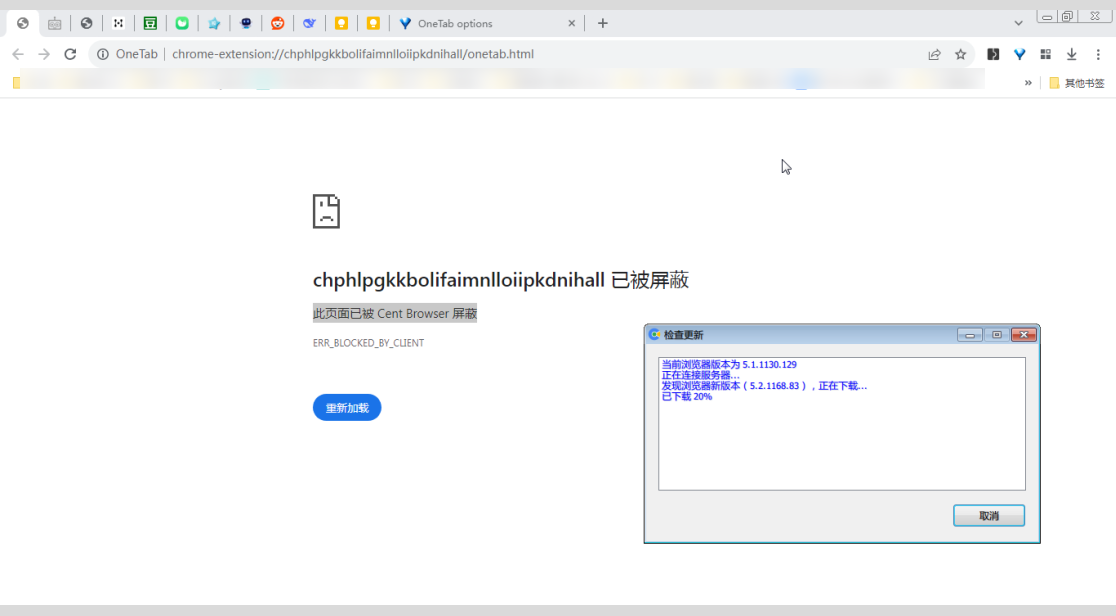Screen dimensions: 1116x616
Task: Expand the tab search chevron
Action: pos(1018,24)
